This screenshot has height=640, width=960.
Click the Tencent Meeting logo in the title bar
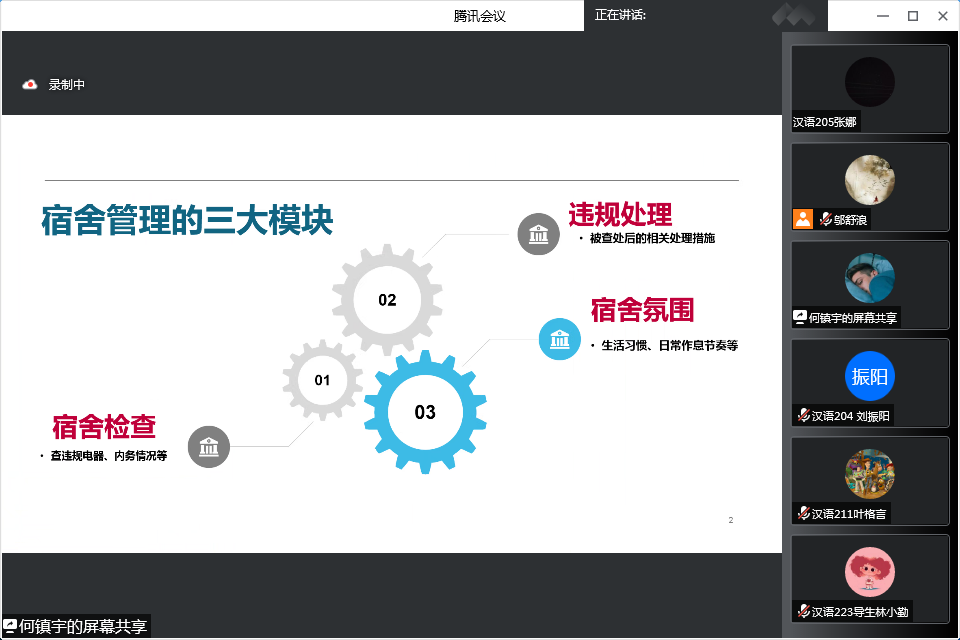[799, 15]
